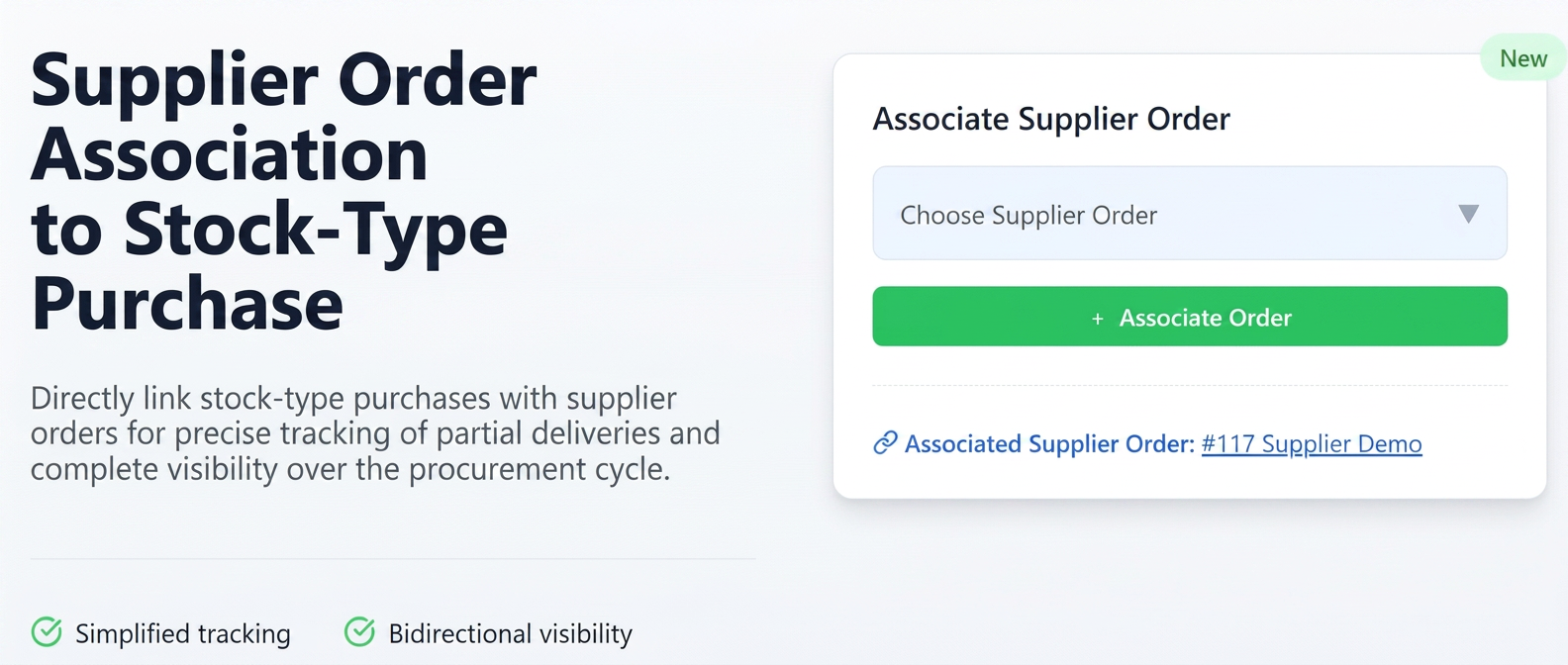Click the horizontal divider above the feature list
The image size is (1568, 665).
[393, 559]
